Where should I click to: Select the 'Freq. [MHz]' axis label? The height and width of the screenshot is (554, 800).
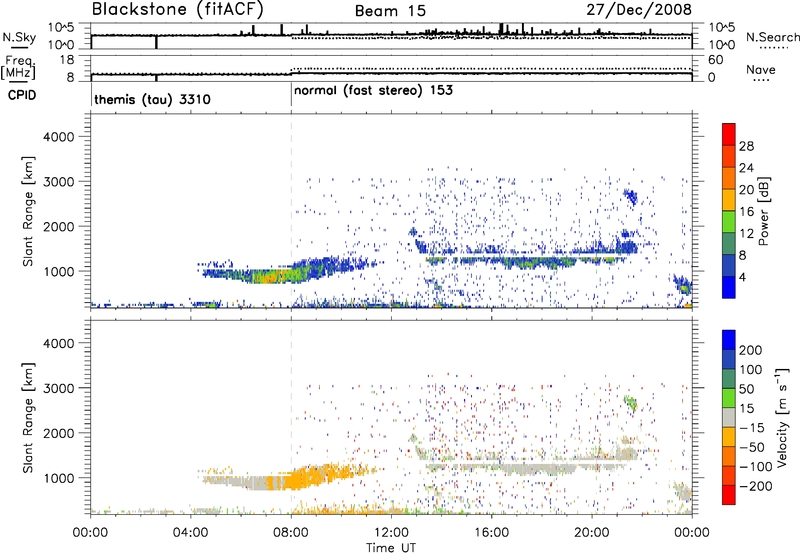click(x=18, y=68)
